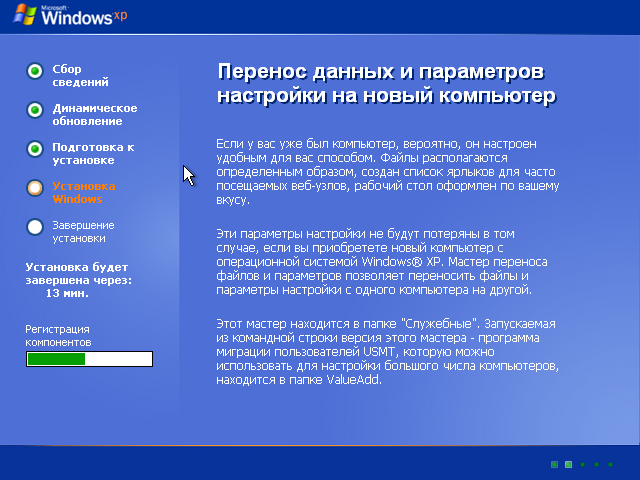
Task: Click the Динамическое обновление step label
Action: tap(95, 115)
